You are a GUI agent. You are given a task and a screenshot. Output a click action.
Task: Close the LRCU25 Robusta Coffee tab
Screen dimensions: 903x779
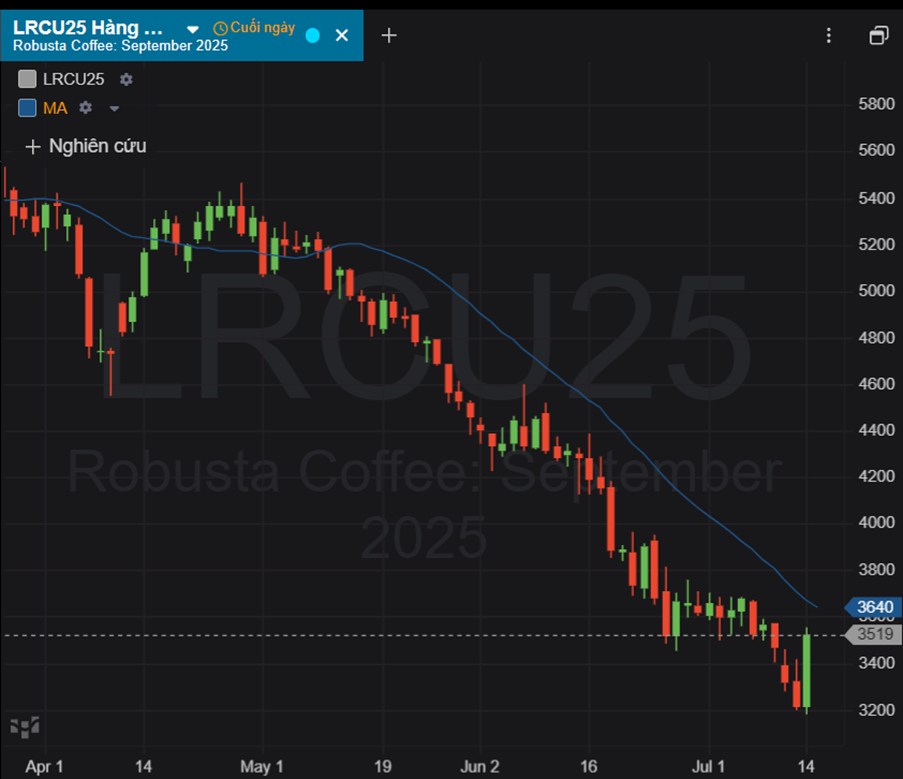pyautogui.click(x=342, y=36)
